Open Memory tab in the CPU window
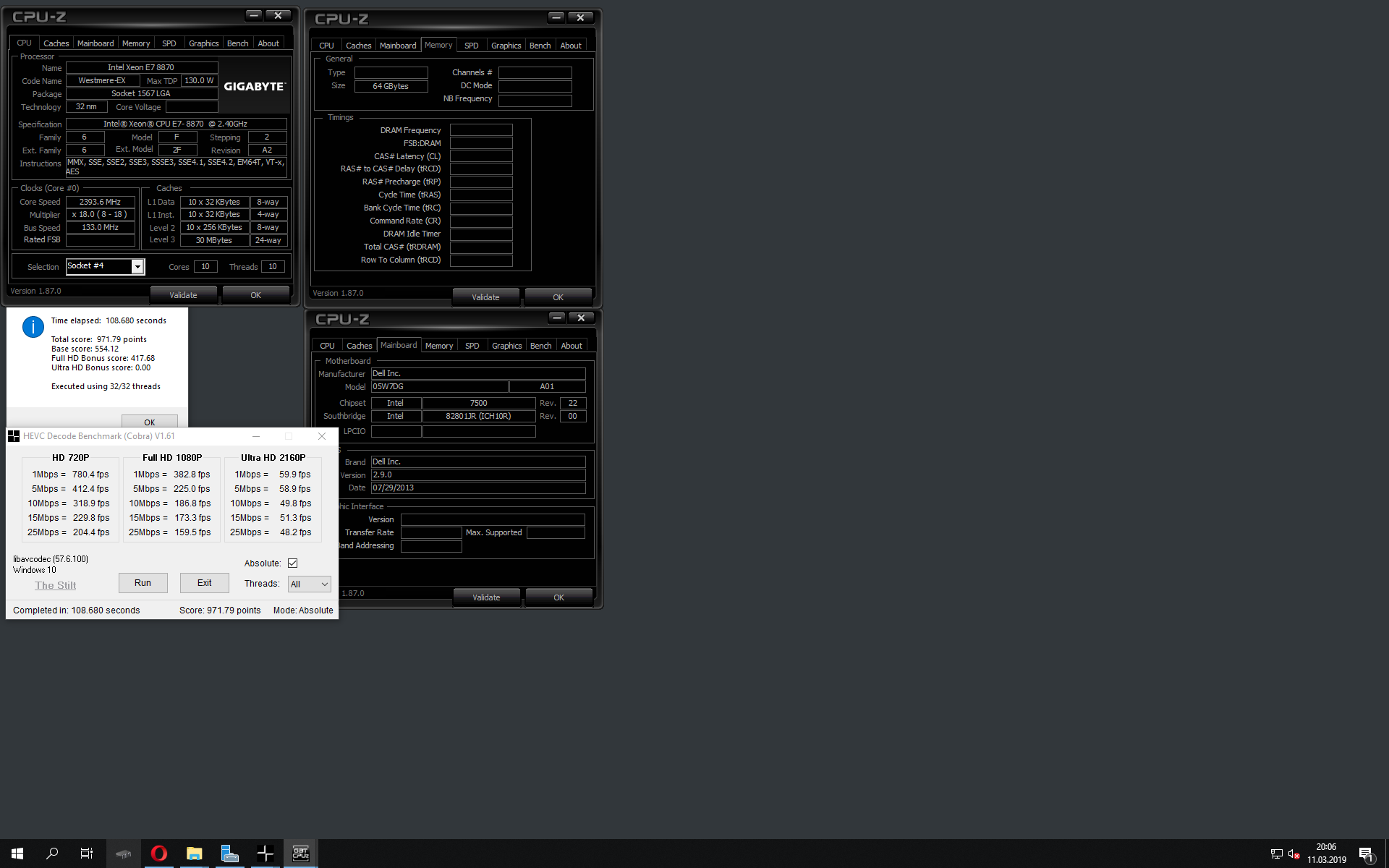The height and width of the screenshot is (868, 1389). (136, 43)
